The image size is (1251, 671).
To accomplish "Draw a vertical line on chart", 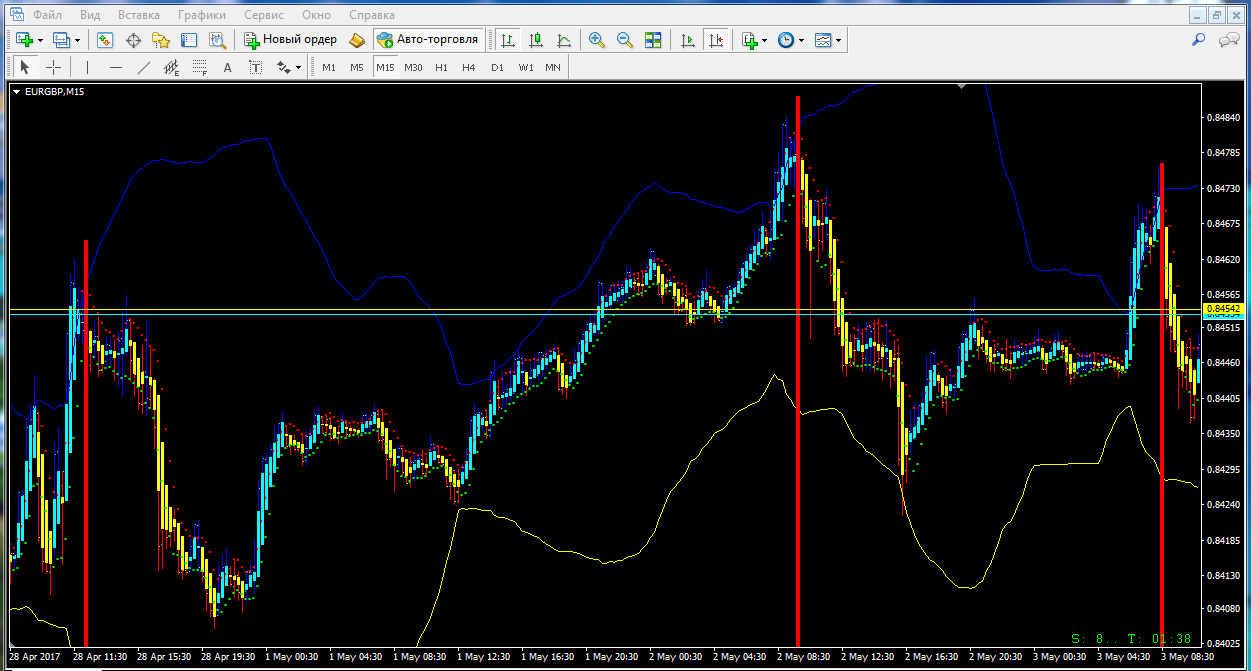I will [x=87, y=67].
